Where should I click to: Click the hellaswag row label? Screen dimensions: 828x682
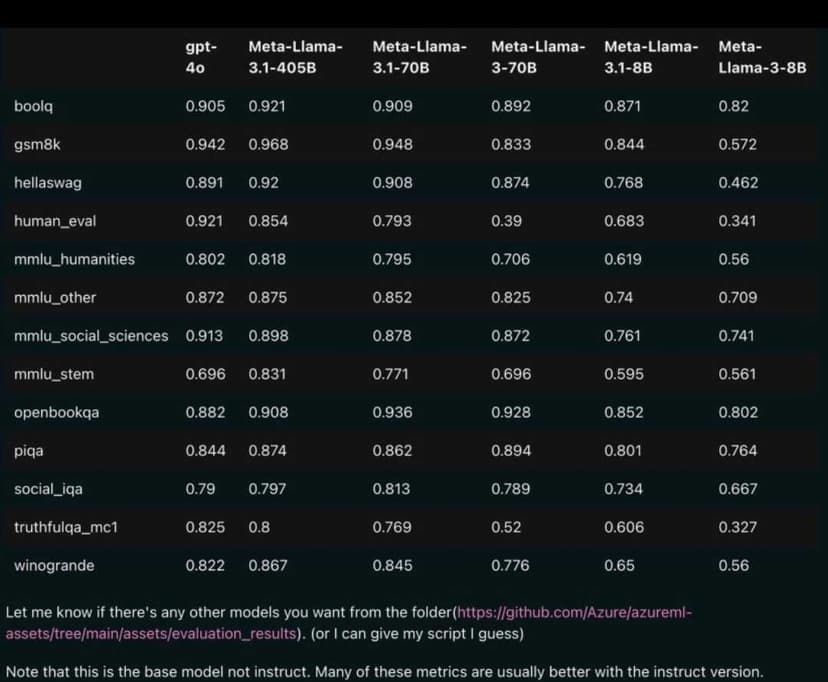pyautogui.click(x=45, y=183)
